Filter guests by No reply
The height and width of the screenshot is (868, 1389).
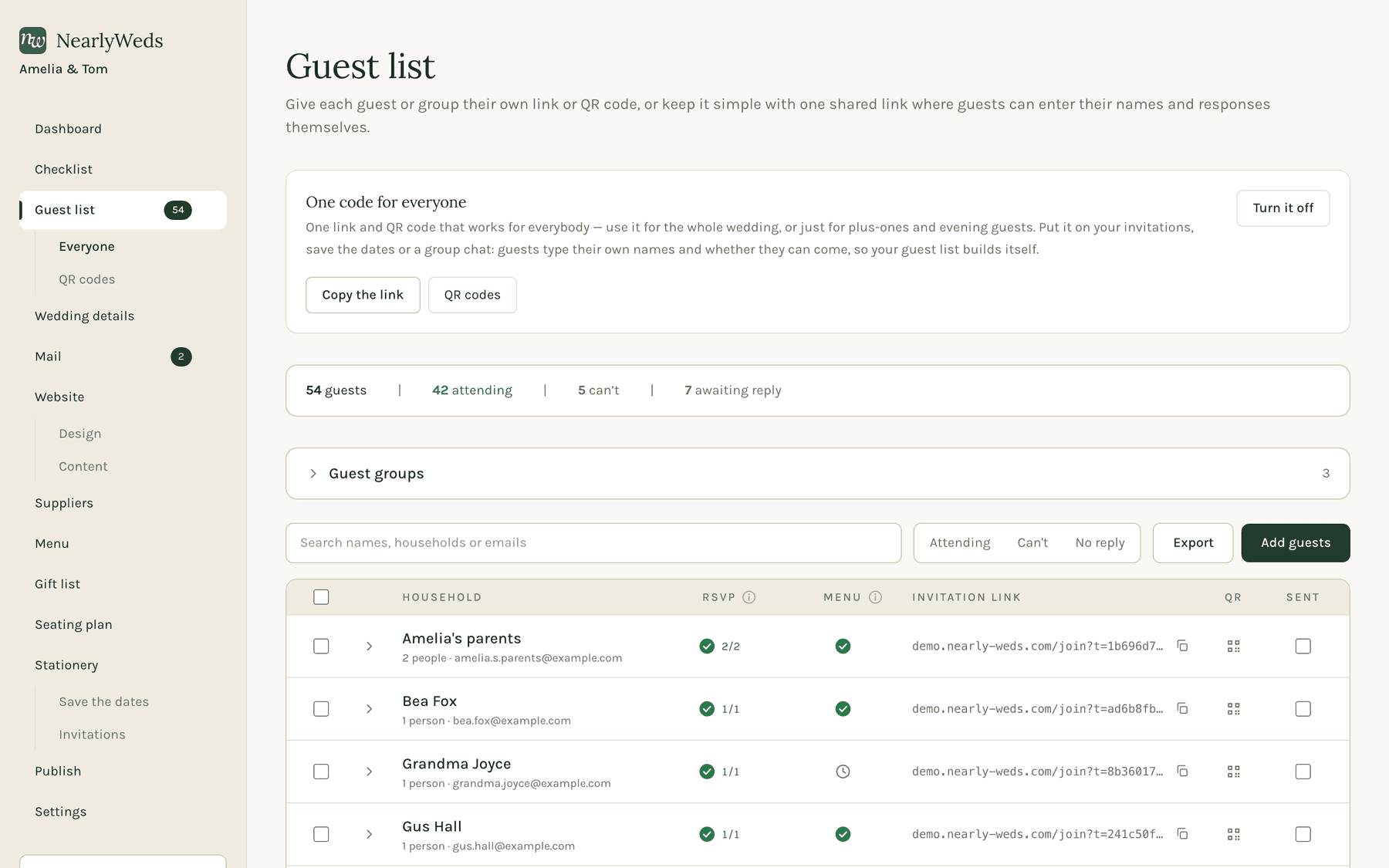tap(1100, 542)
